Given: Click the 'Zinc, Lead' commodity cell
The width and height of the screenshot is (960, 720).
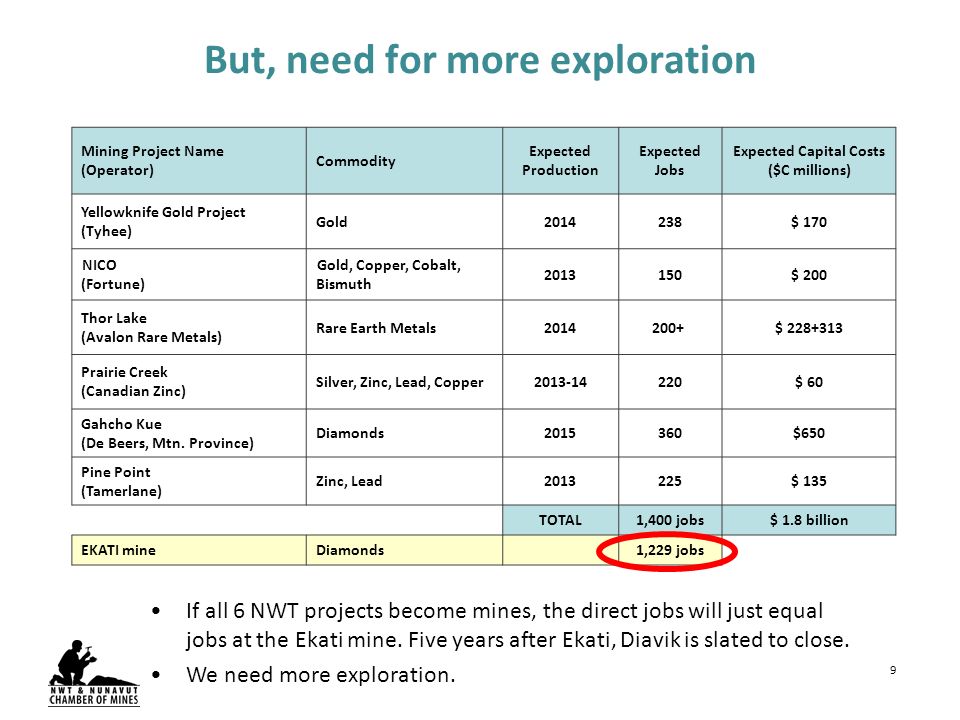Looking at the screenshot, I should [x=404, y=481].
